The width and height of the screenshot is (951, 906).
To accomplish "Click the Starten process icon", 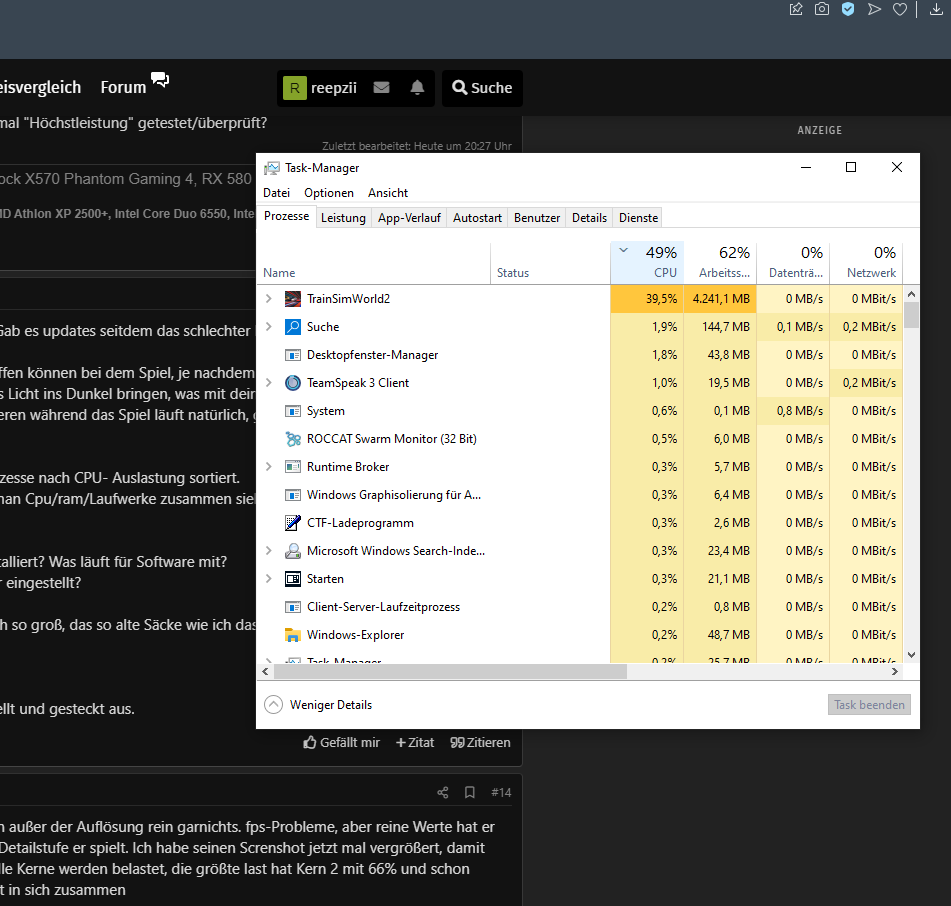I will [293, 579].
